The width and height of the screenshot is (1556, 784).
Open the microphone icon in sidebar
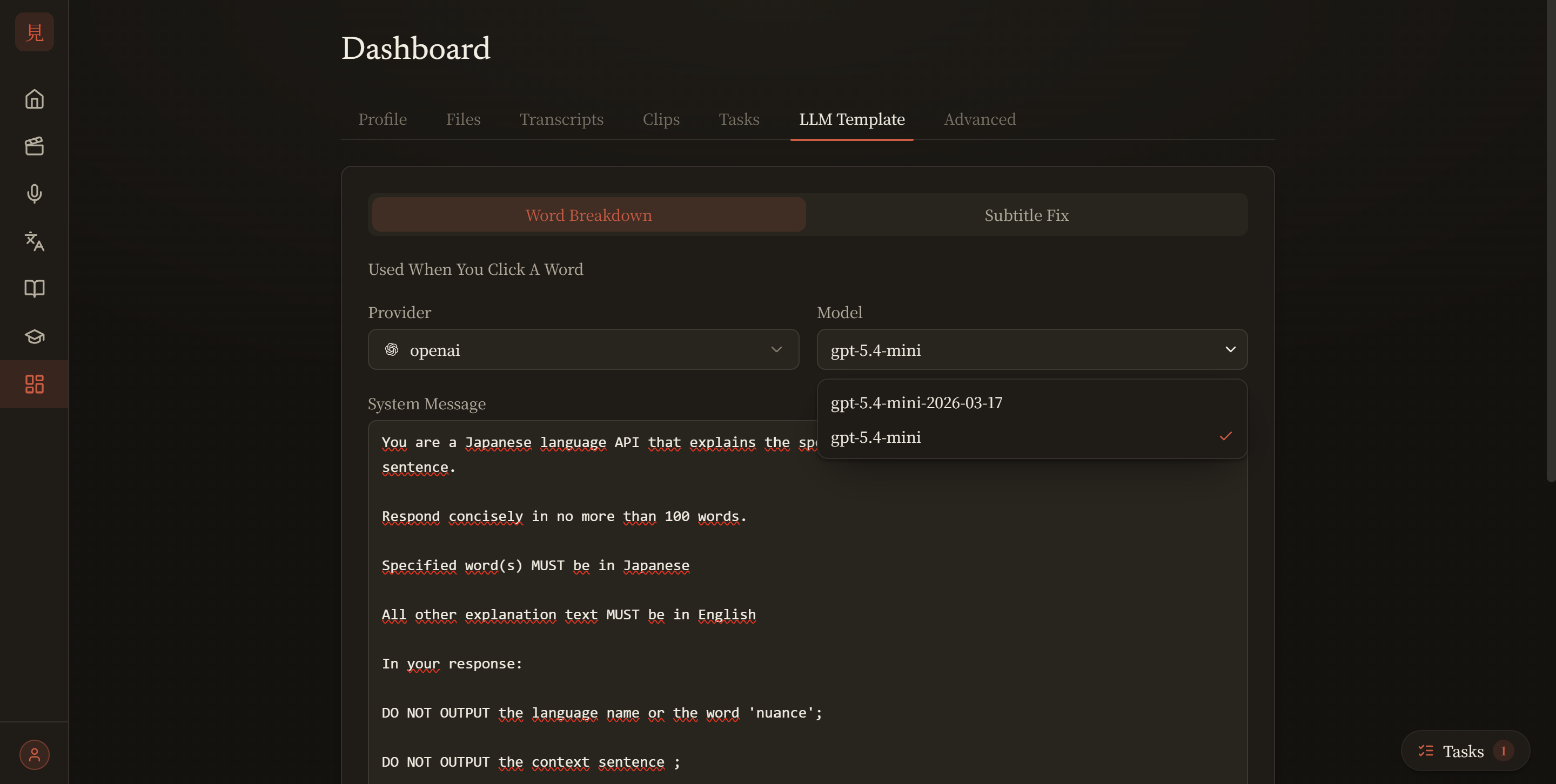(35, 194)
